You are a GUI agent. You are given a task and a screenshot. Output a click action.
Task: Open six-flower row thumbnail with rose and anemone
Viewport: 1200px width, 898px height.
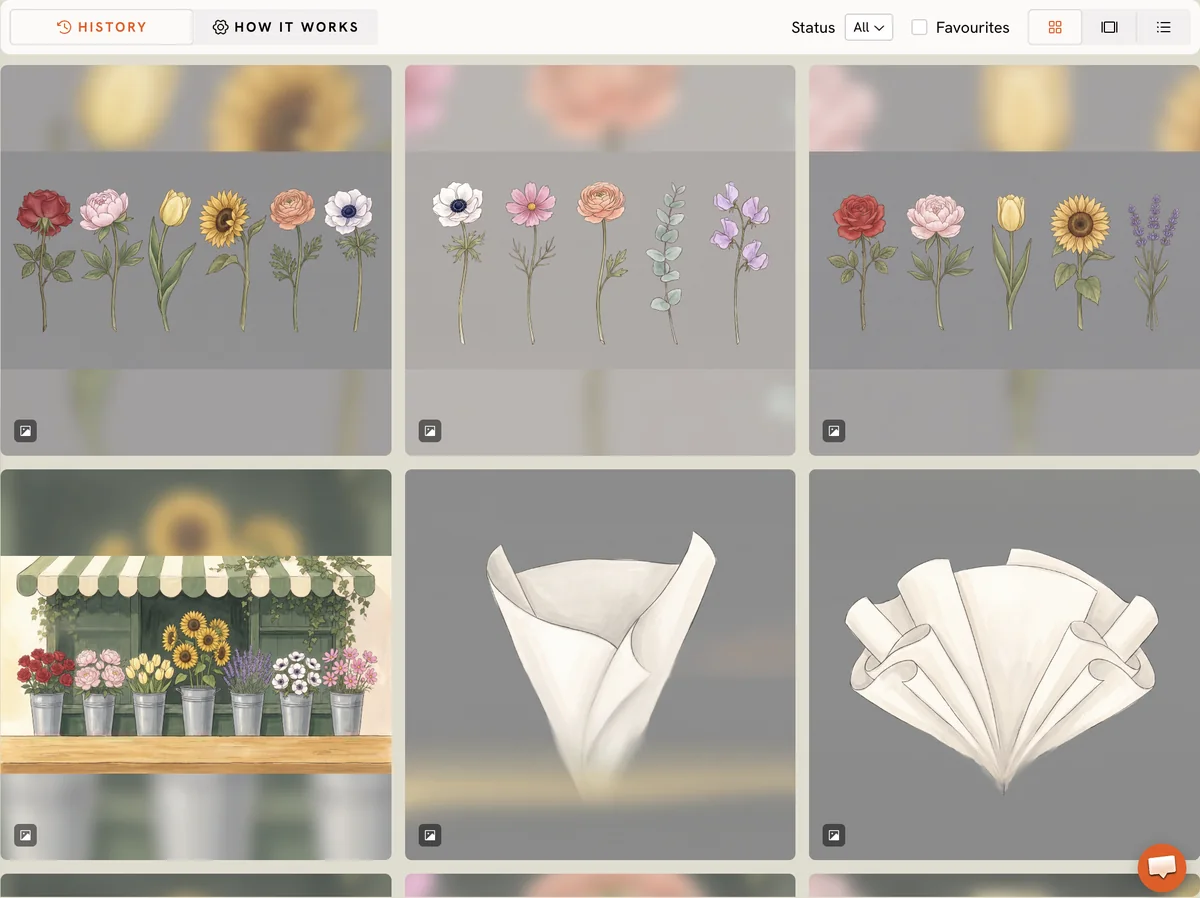196,260
